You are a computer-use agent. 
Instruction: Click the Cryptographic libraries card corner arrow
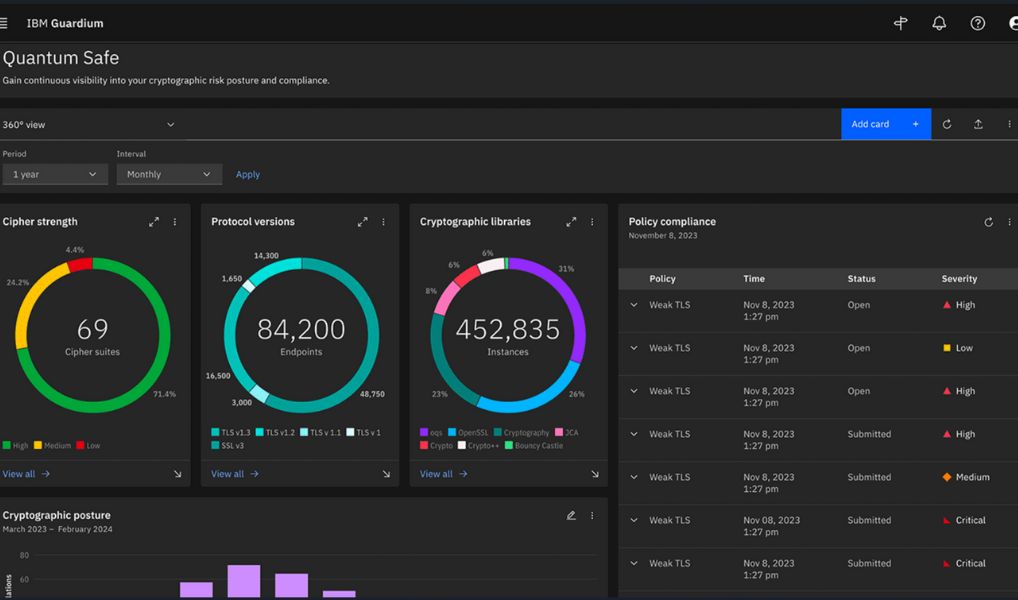(x=594, y=474)
